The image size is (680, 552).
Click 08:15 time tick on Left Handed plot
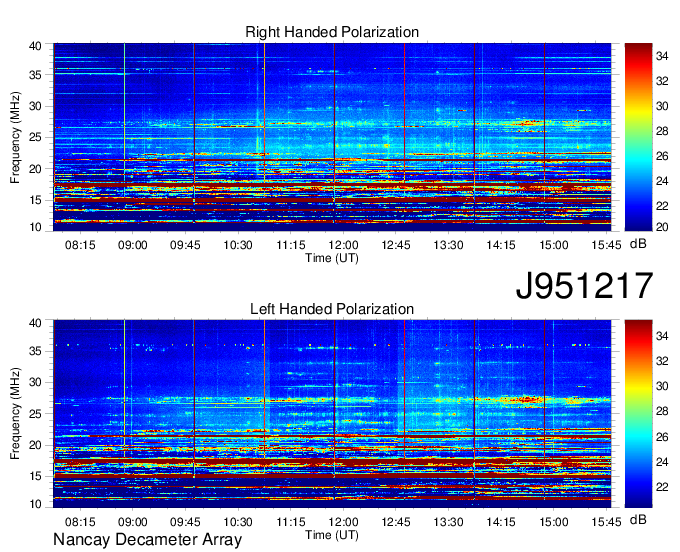(80, 522)
